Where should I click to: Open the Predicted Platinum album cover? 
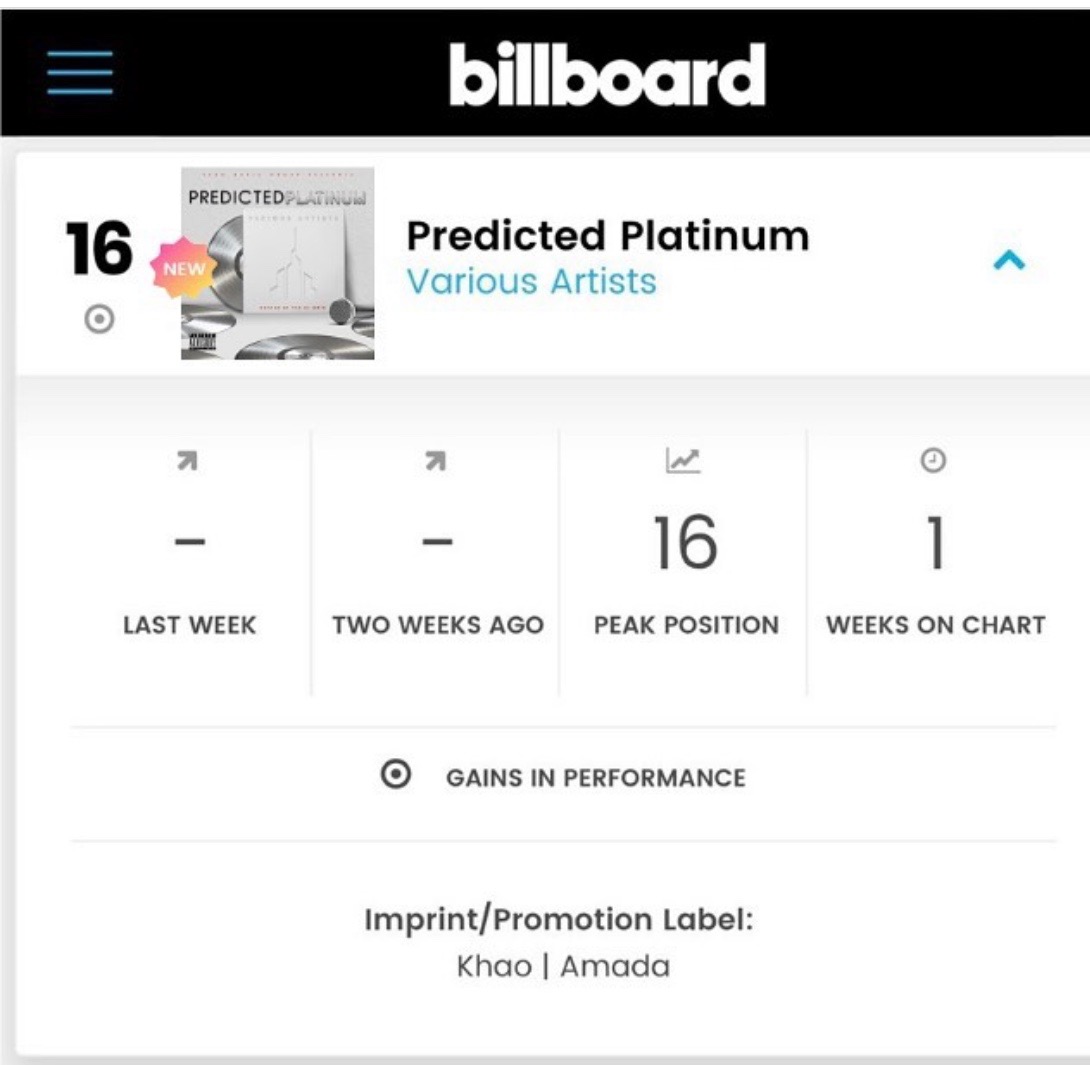point(278,263)
